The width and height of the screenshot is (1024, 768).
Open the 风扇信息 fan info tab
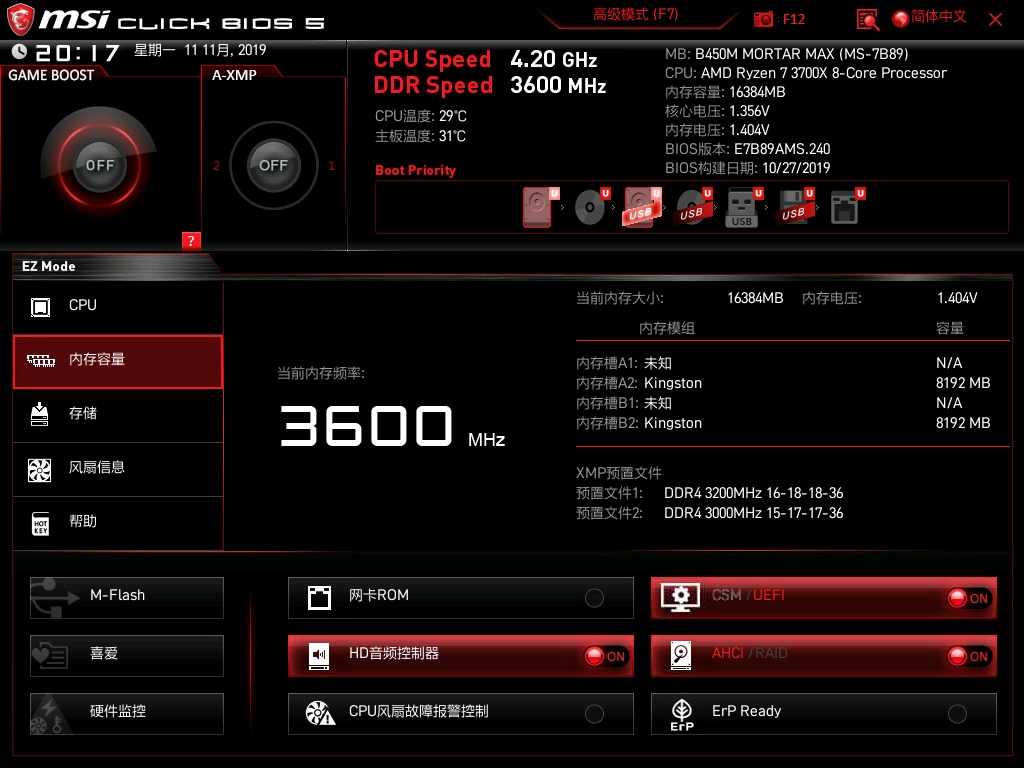coord(118,469)
